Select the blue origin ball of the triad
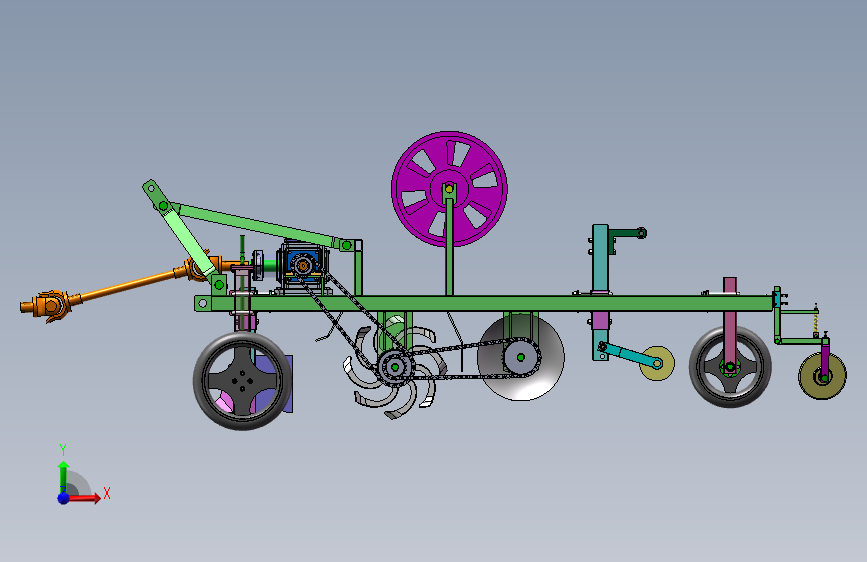 [63, 498]
